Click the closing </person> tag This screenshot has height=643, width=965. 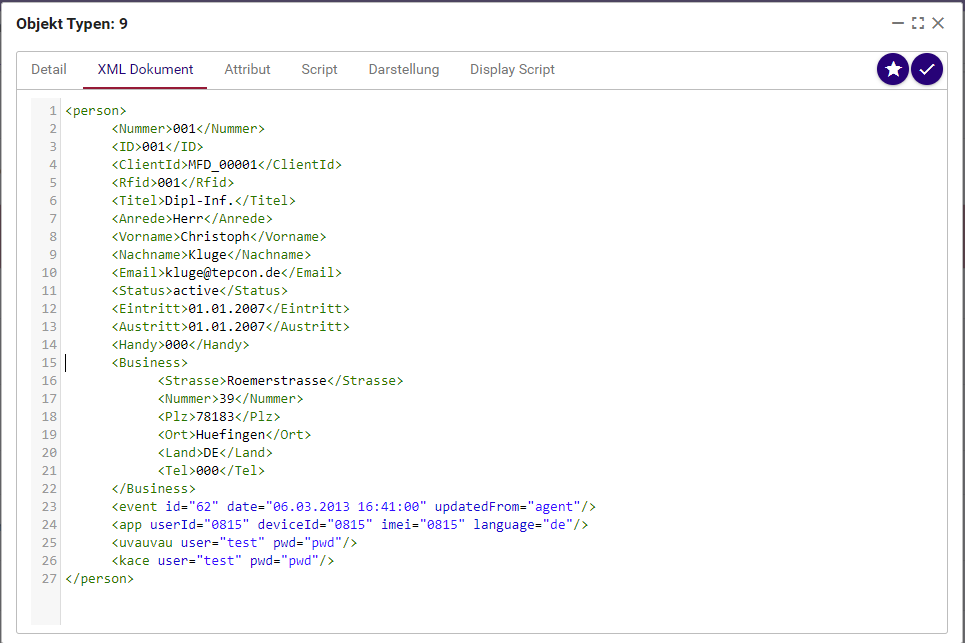click(100, 579)
